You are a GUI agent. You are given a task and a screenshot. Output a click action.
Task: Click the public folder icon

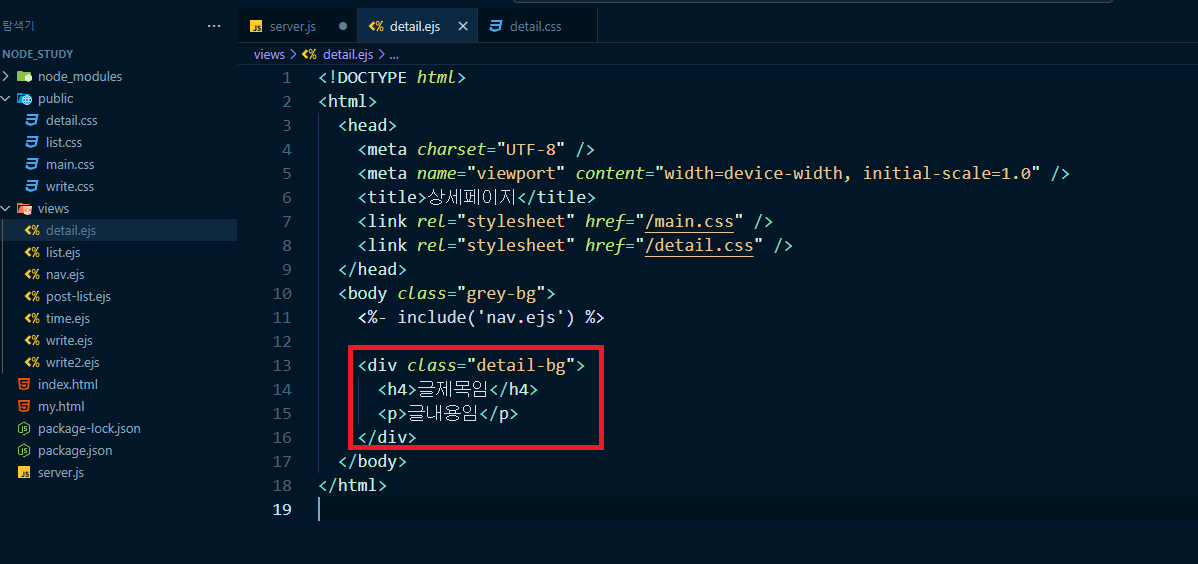tap(24, 99)
